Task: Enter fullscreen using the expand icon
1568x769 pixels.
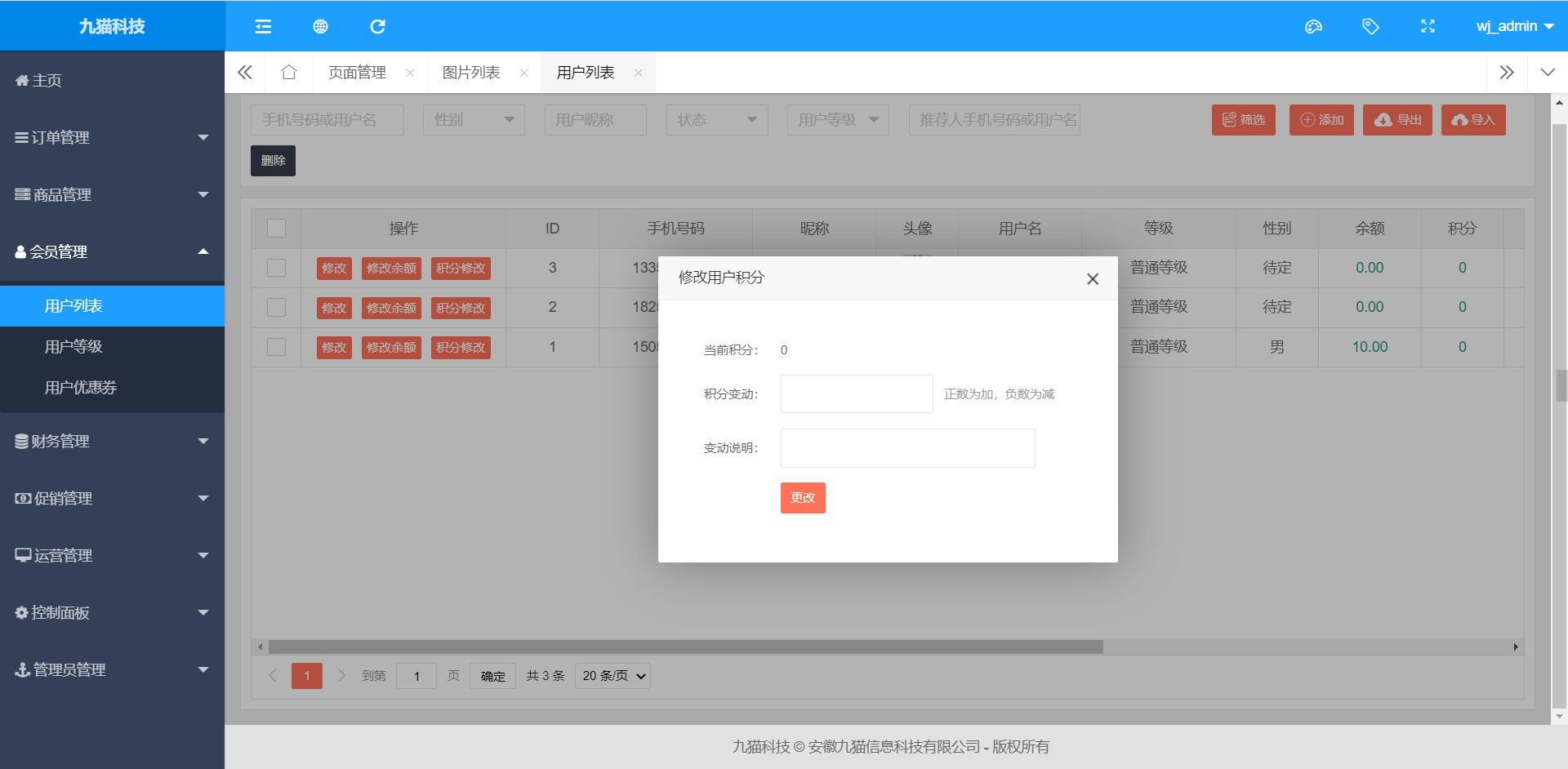Action: [1428, 27]
